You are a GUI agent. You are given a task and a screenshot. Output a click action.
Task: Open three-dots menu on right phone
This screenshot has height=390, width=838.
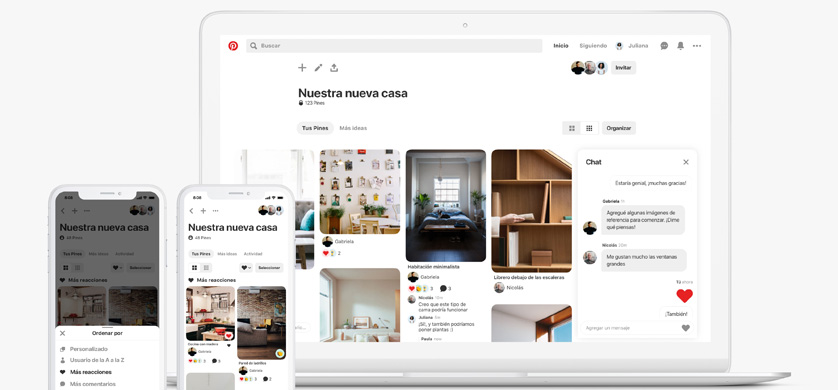tap(215, 211)
